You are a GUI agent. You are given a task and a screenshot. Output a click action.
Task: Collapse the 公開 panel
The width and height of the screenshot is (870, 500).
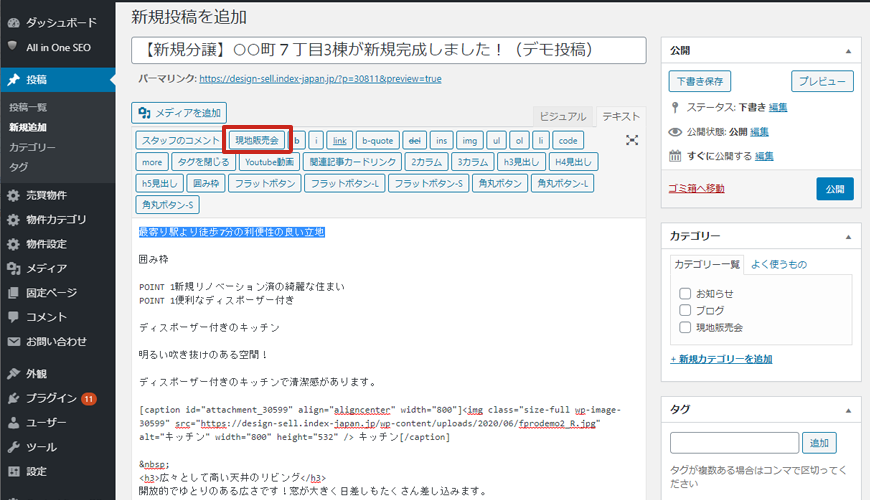848,50
